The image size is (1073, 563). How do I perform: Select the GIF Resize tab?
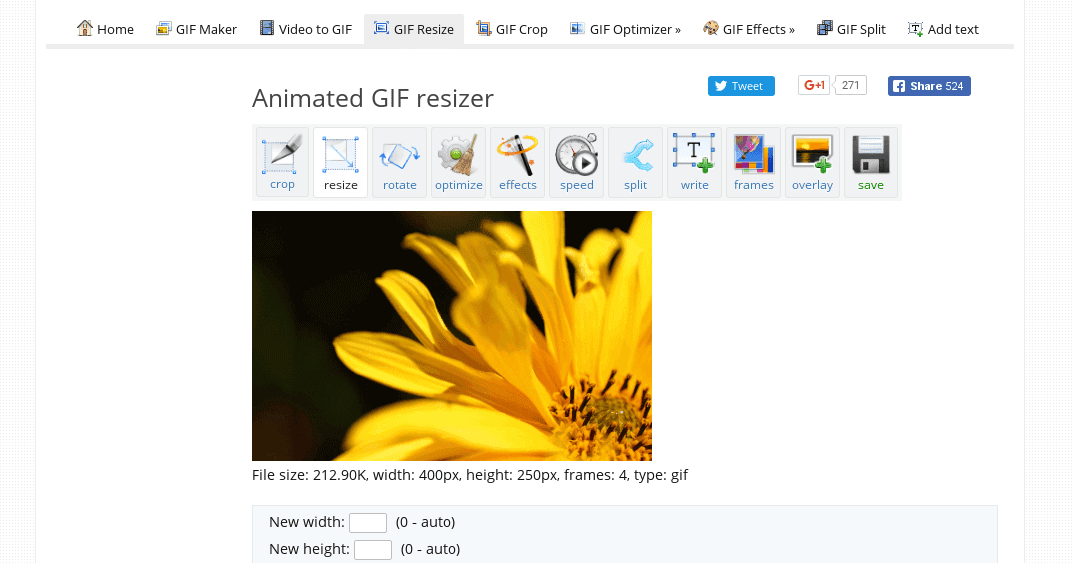(414, 29)
